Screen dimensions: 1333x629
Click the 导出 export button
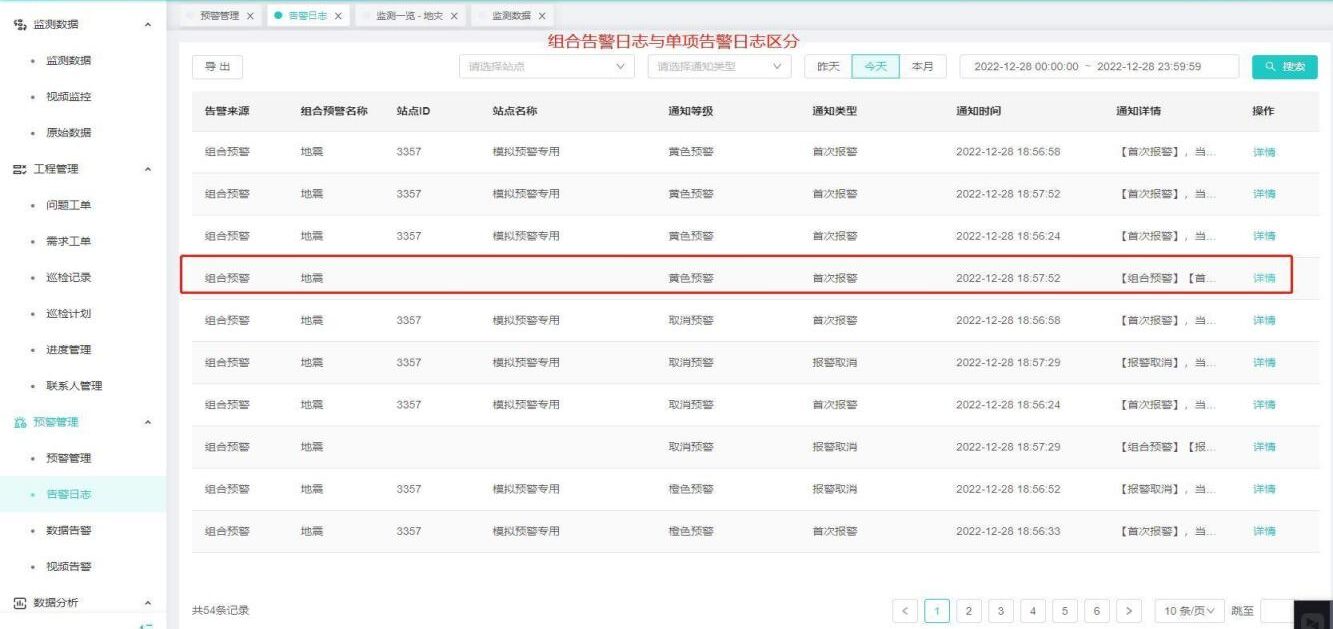pyautogui.click(x=217, y=67)
